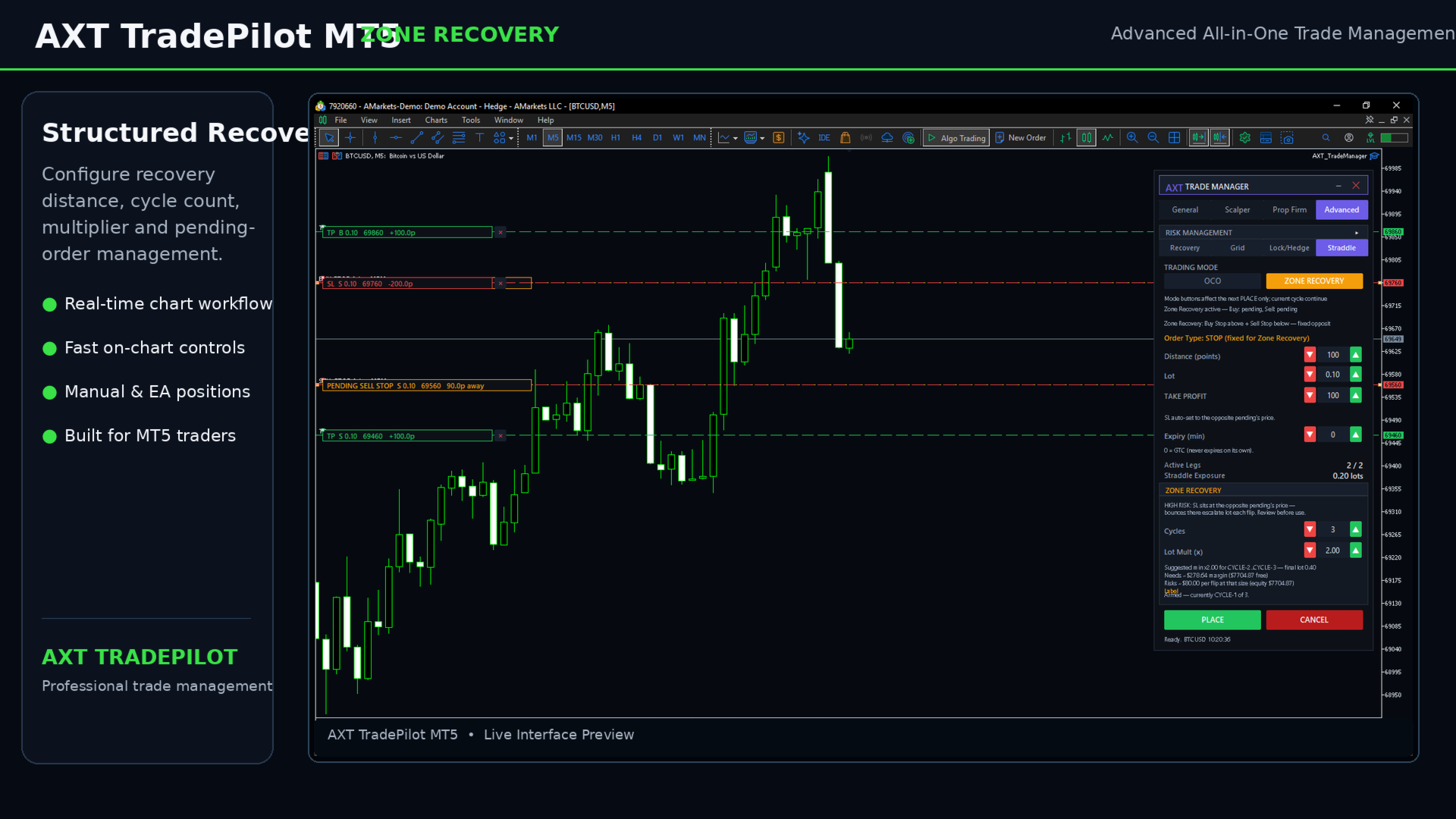Open the Grid sub-tab
The width and height of the screenshot is (1456, 819).
1238,248
